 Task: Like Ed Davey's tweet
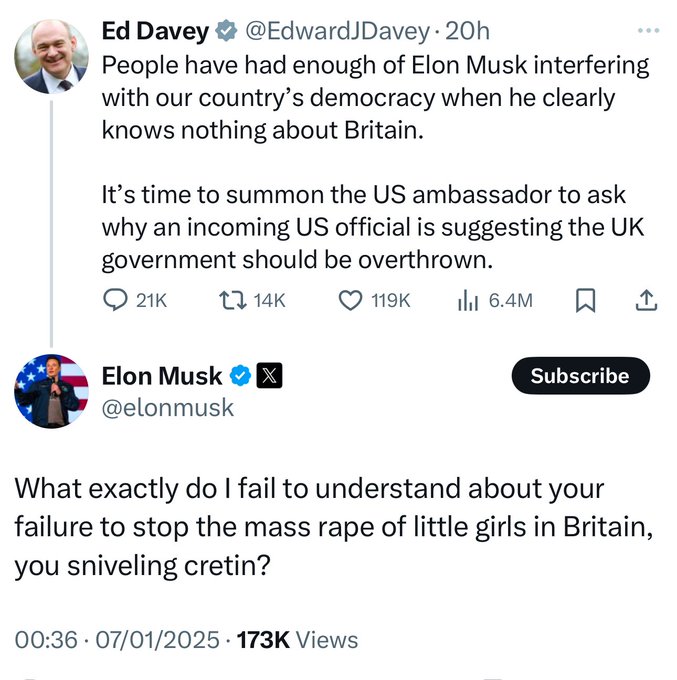(350, 300)
